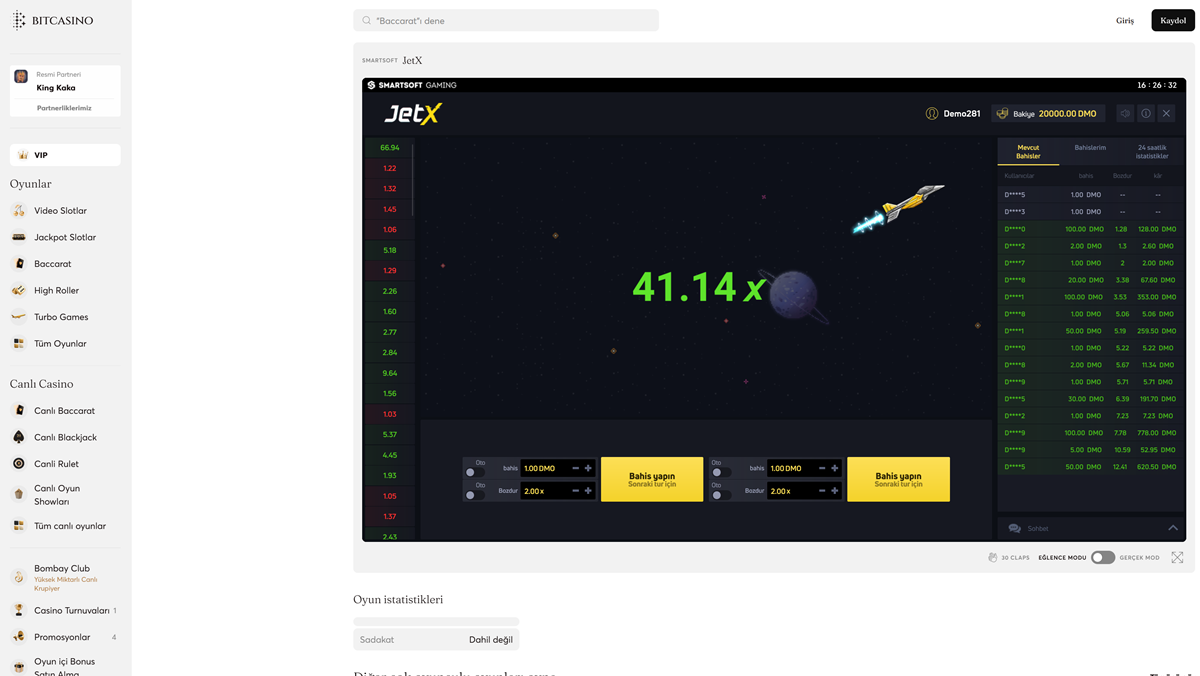Select Baccarat in the Oyunlar list

[52, 264]
